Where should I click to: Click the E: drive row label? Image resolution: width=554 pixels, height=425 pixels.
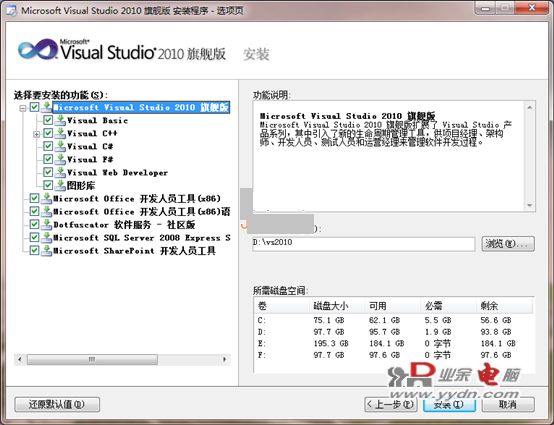pyautogui.click(x=261, y=343)
